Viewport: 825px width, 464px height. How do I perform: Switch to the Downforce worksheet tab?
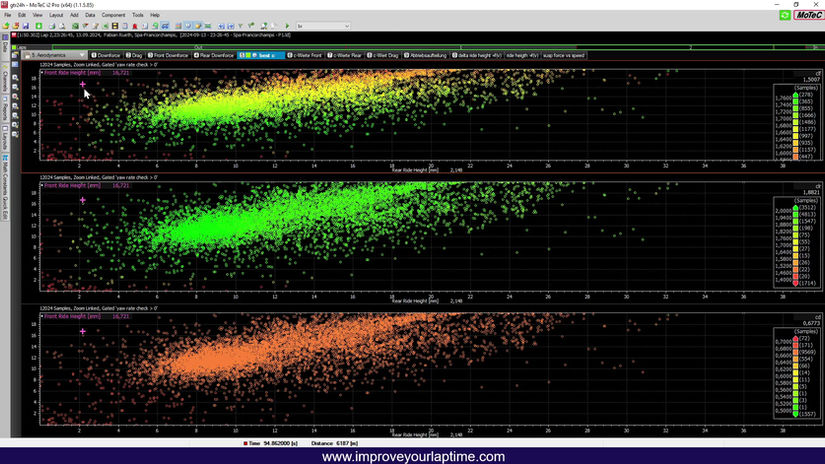coord(106,55)
